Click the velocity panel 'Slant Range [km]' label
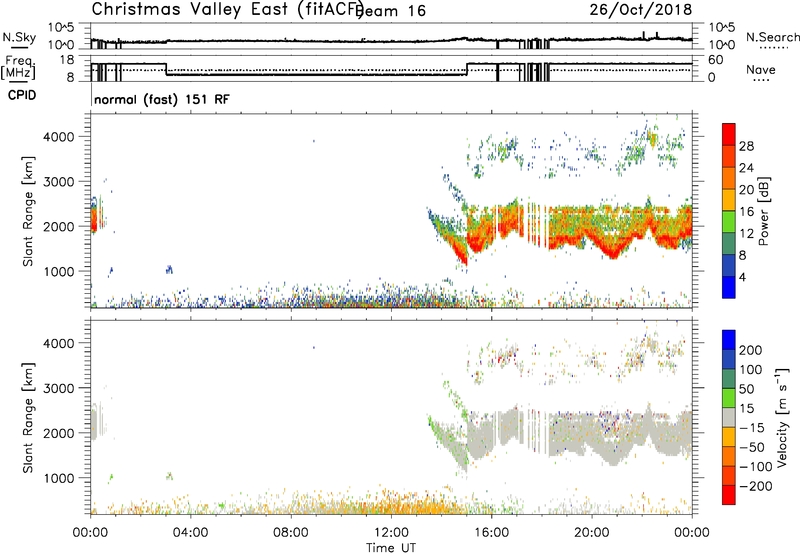The height and width of the screenshot is (554, 800). click(28, 418)
